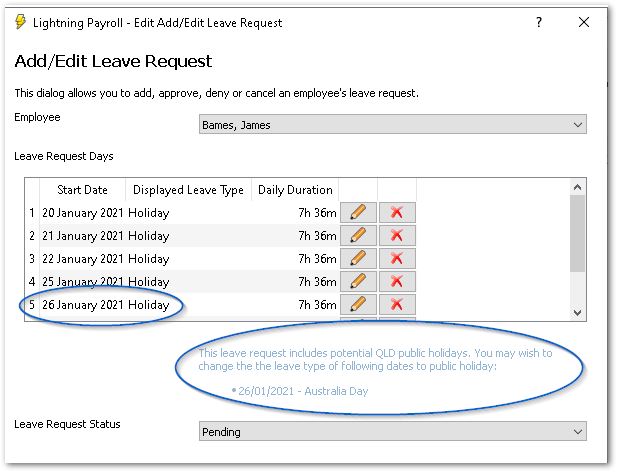Delete the 25 January 2021 leave entry
The image size is (617, 472).
pyautogui.click(x=397, y=282)
